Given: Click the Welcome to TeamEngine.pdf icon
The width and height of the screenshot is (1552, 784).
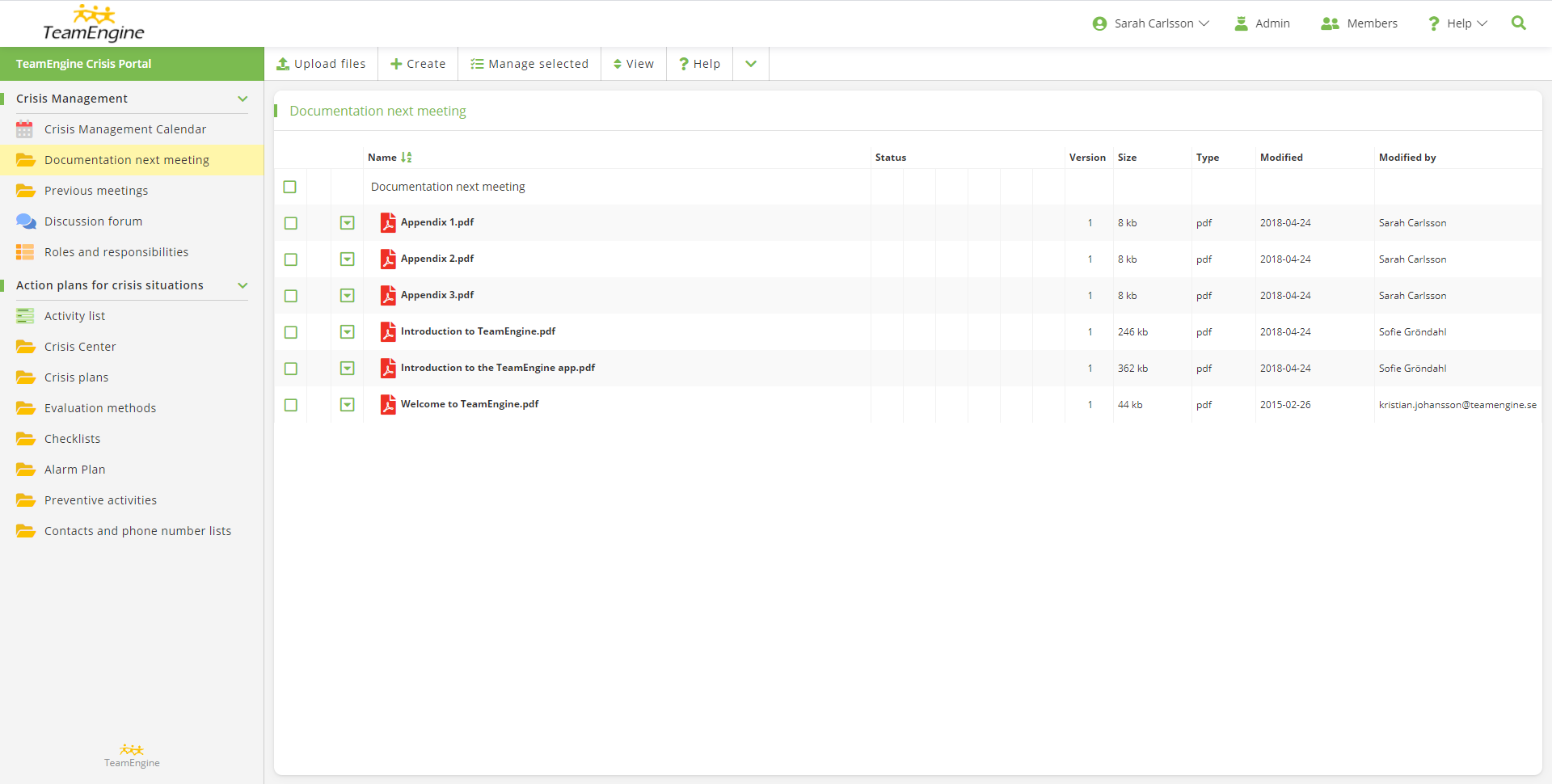Looking at the screenshot, I should (x=388, y=404).
